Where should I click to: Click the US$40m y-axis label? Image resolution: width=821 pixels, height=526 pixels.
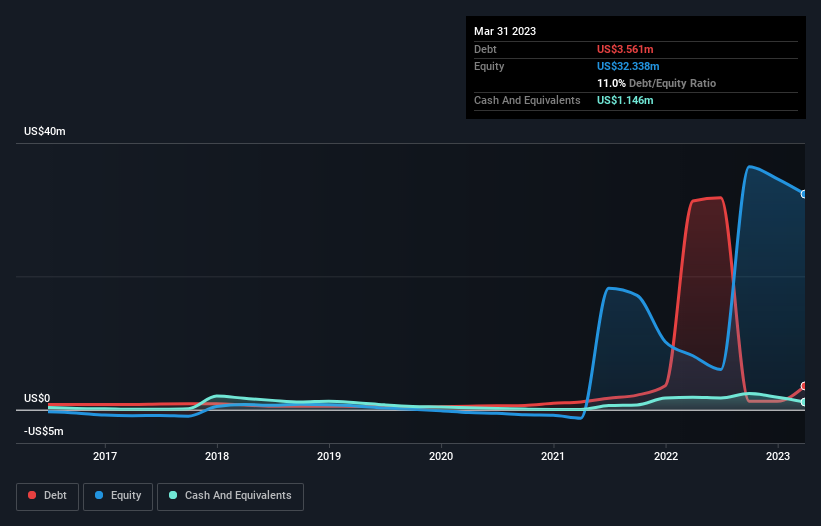[45, 131]
